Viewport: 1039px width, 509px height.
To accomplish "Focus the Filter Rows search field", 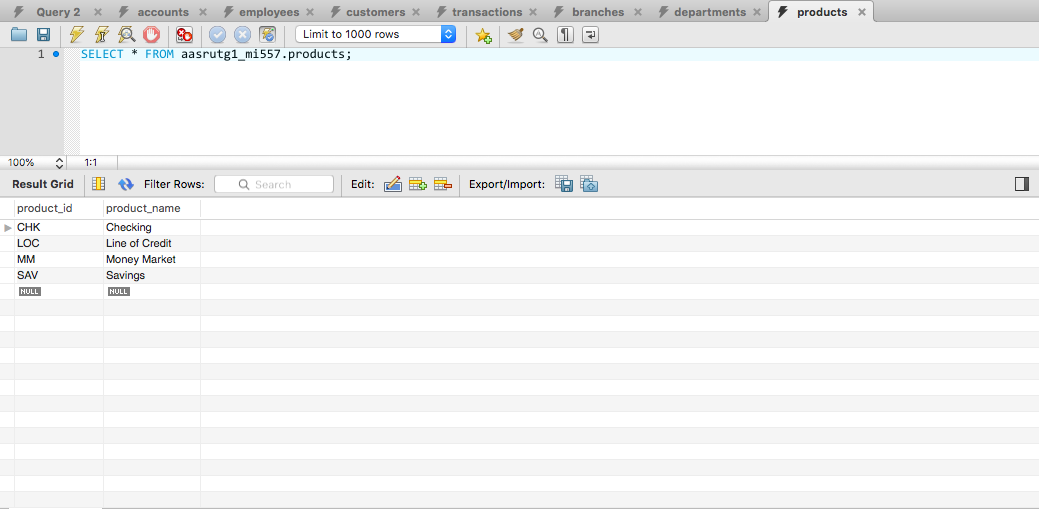I will pos(274,184).
